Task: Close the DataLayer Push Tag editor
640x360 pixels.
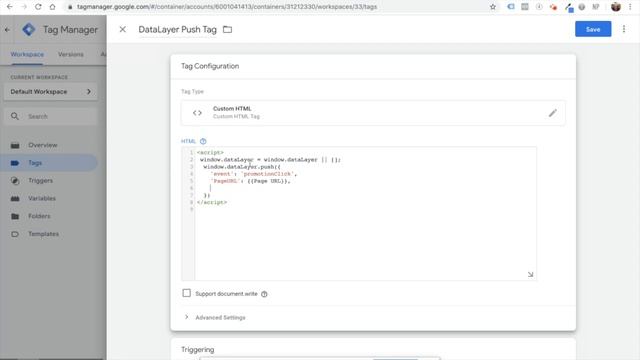Action: 122,29
